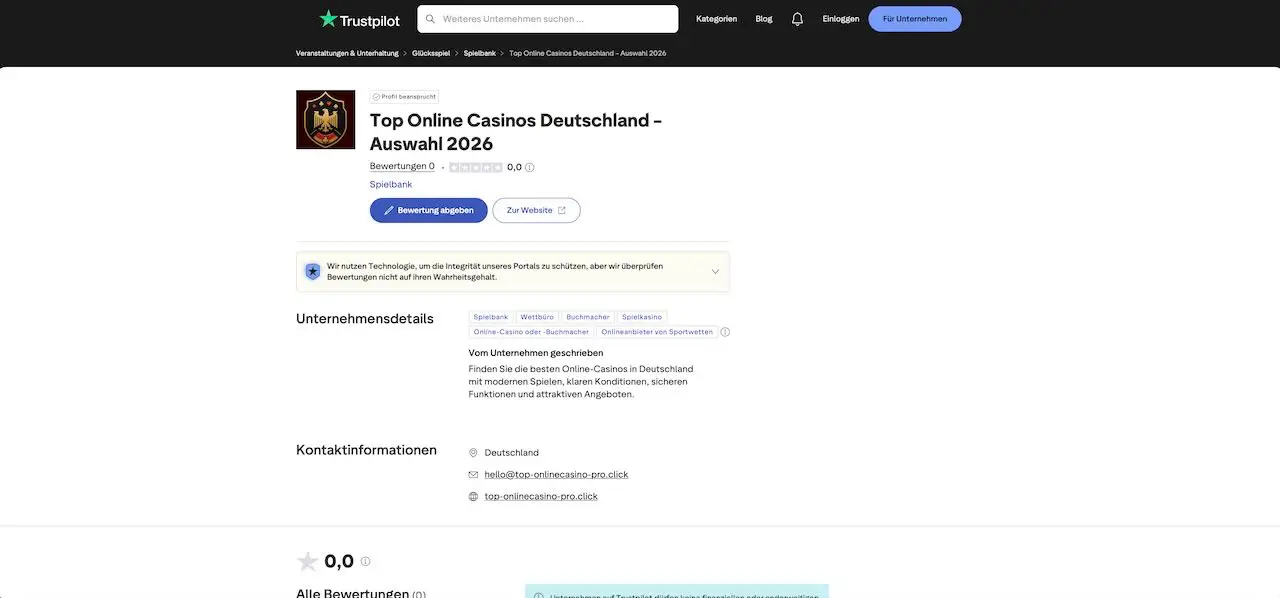
Task: Click the Für Unternehmen button
Action: coord(915,19)
